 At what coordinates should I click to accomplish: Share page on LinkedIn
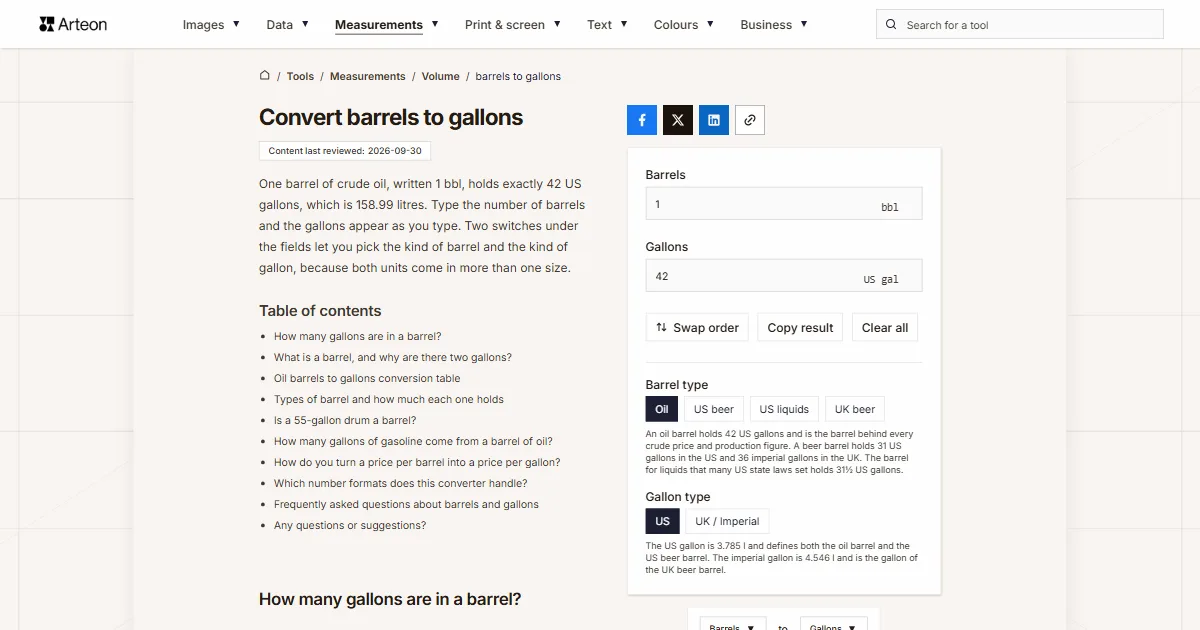(x=714, y=120)
